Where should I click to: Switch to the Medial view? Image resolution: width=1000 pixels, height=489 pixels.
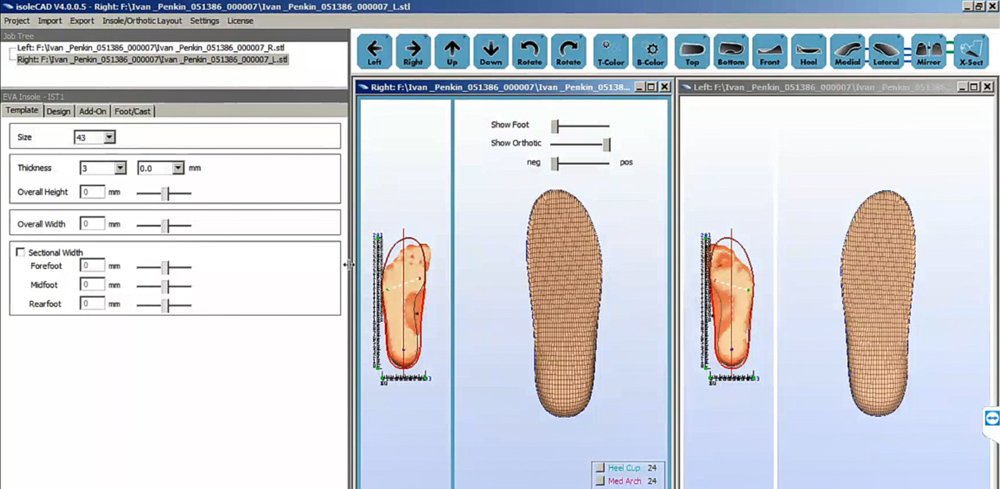click(847, 50)
